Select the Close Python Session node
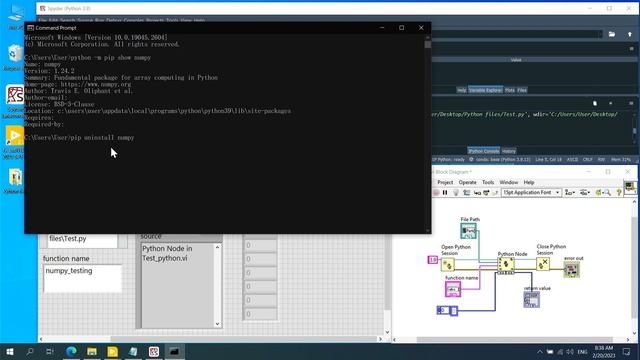The height and width of the screenshot is (360, 640). [543, 264]
